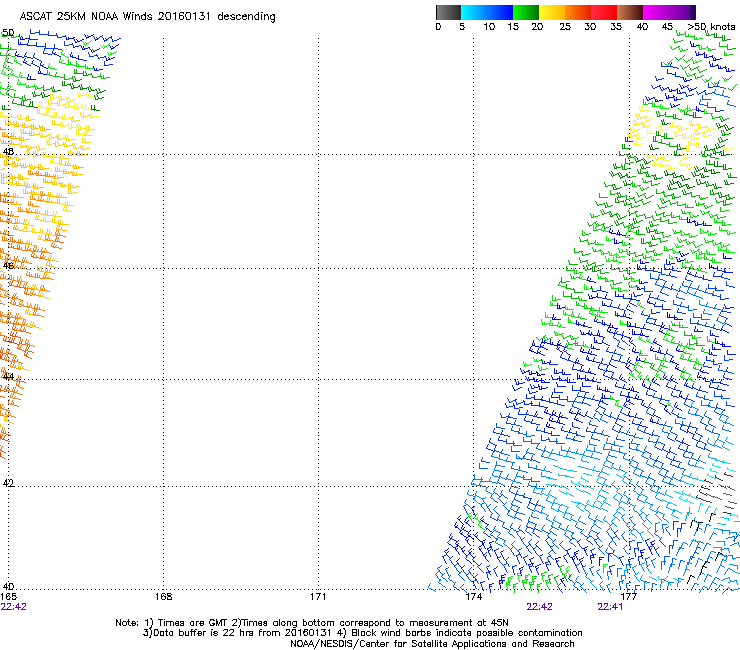Click the longitude label 174

click(473, 597)
